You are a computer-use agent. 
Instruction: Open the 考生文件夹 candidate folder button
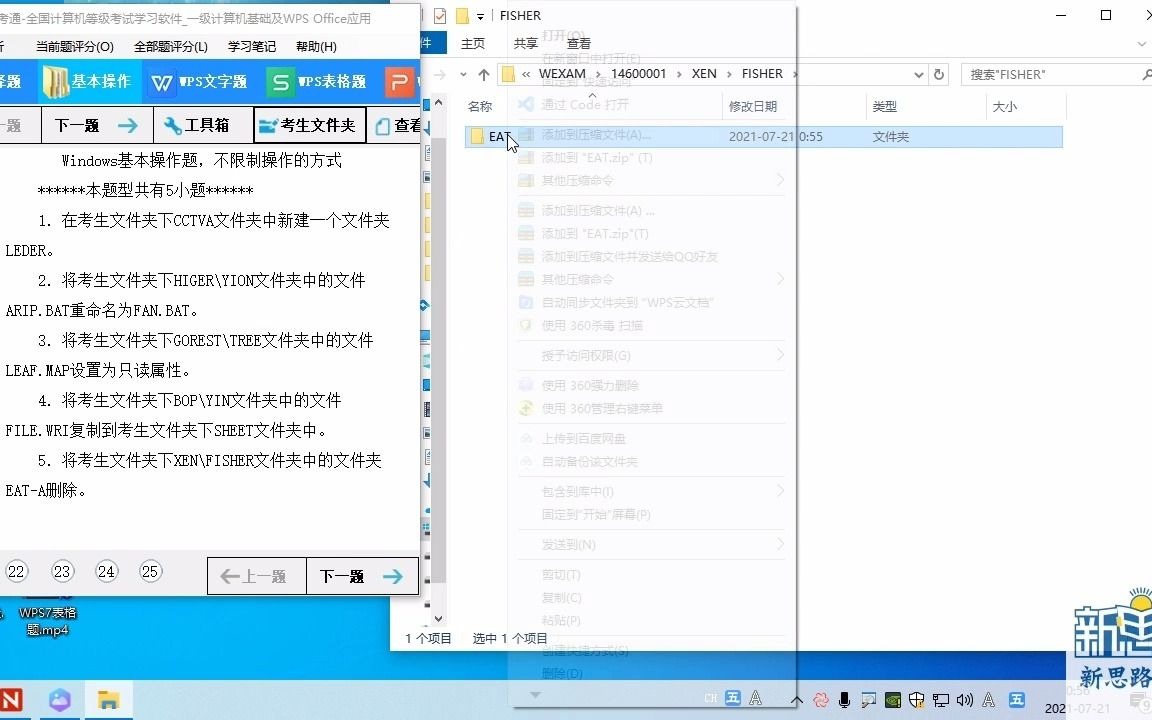tap(310, 124)
